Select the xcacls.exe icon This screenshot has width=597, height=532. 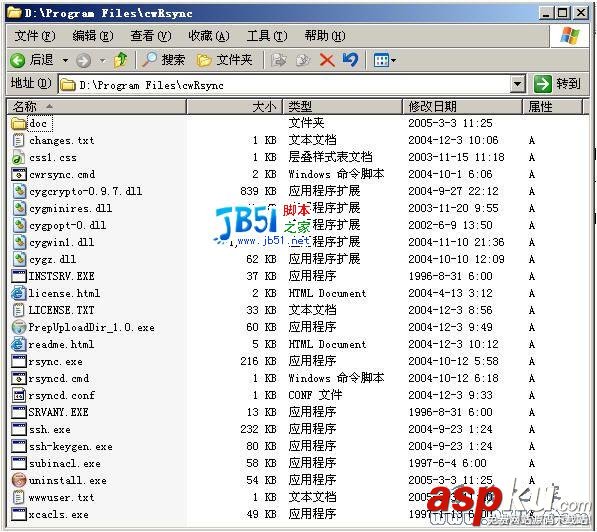(19, 514)
